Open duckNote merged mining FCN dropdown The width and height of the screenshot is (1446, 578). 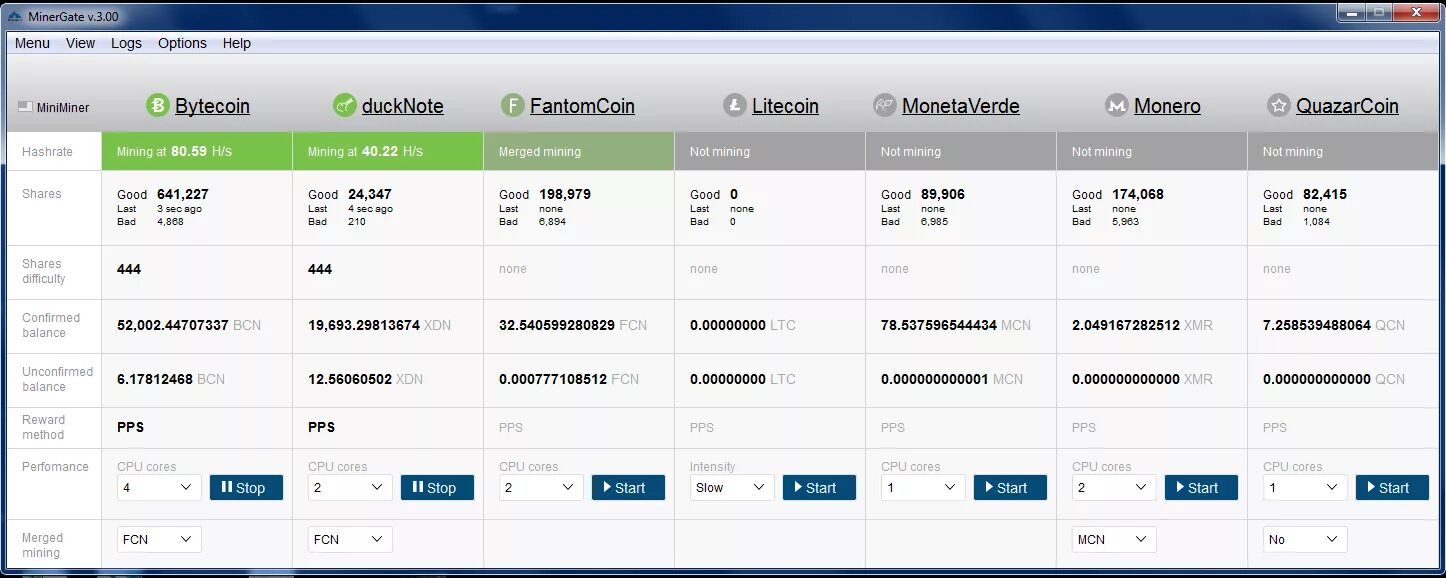350,539
